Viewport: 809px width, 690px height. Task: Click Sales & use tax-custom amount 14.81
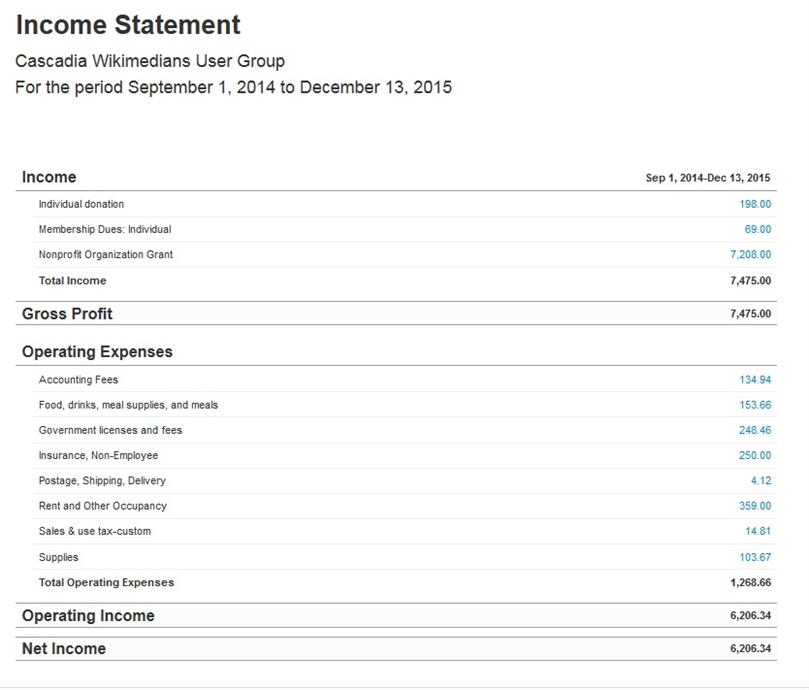tap(758, 531)
